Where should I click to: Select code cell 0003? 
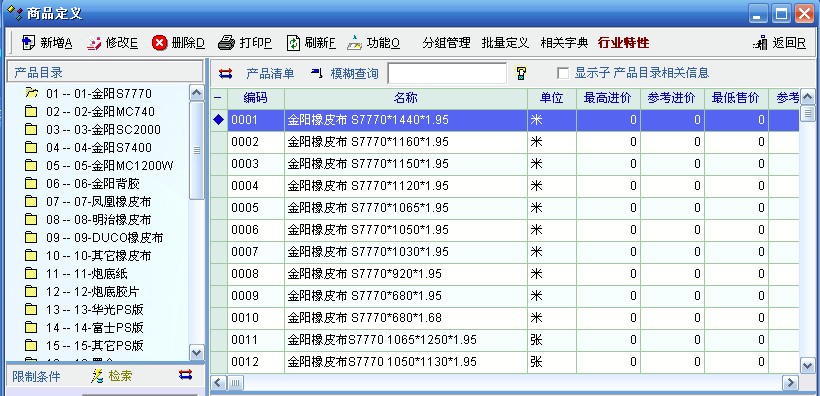(x=256, y=164)
